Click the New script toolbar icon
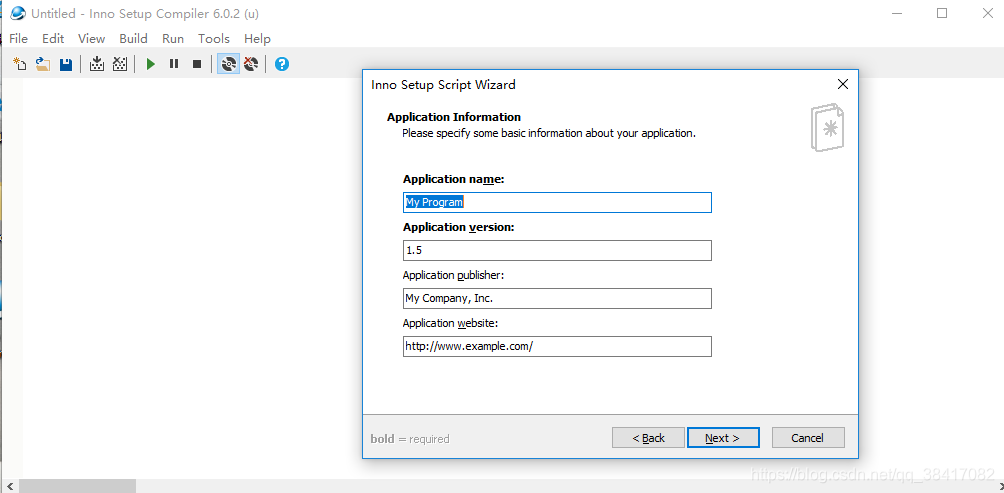This screenshot has height=493, width=1004. (x=20, y=64)
